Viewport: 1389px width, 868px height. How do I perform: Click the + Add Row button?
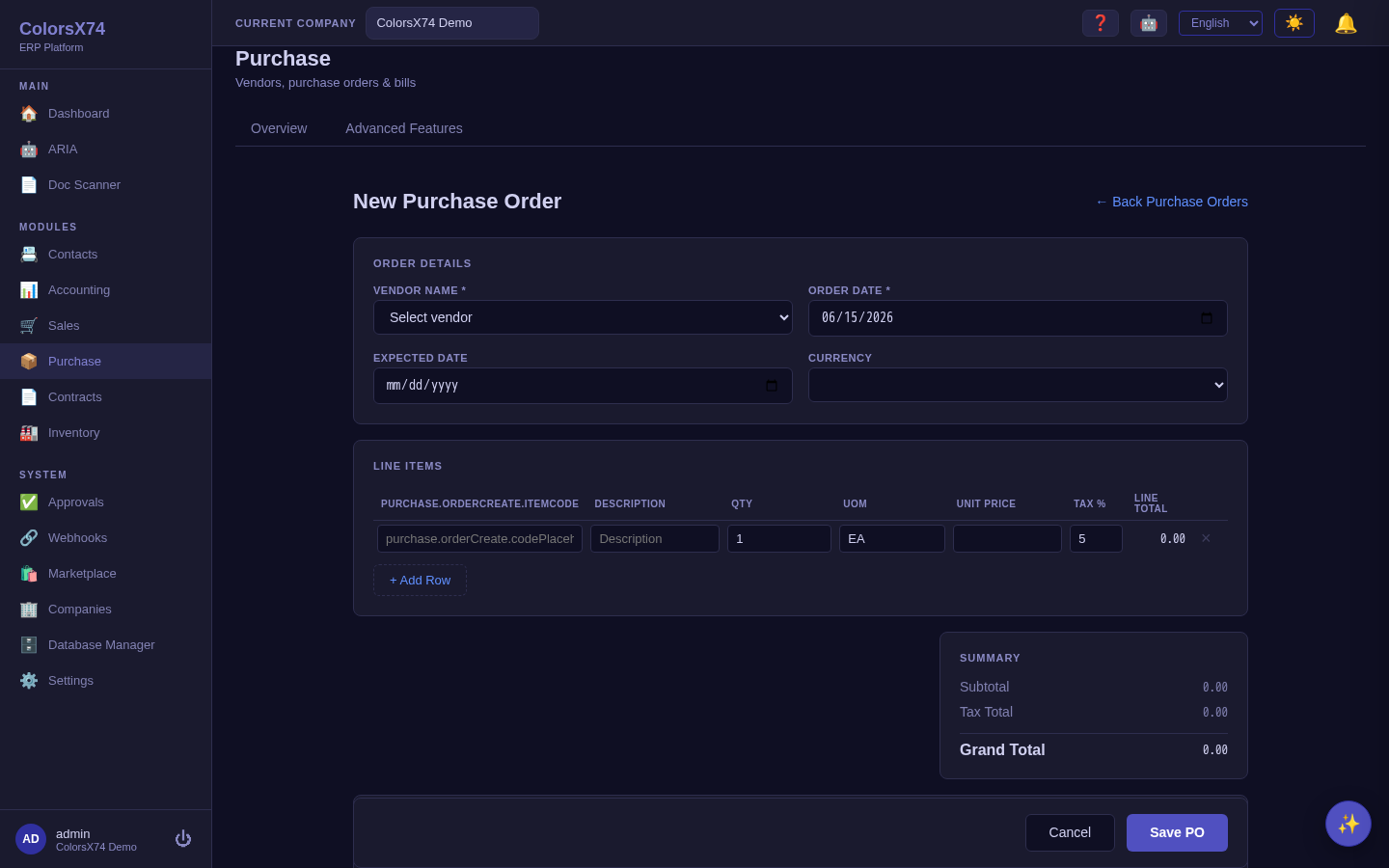tap(420, 581)
